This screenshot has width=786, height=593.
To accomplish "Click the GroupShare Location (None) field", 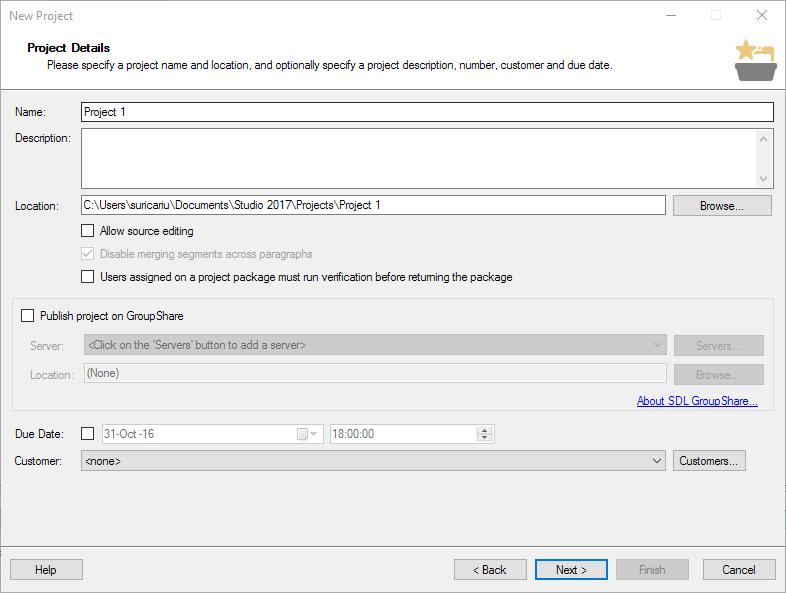I will (x=375, y=373).
